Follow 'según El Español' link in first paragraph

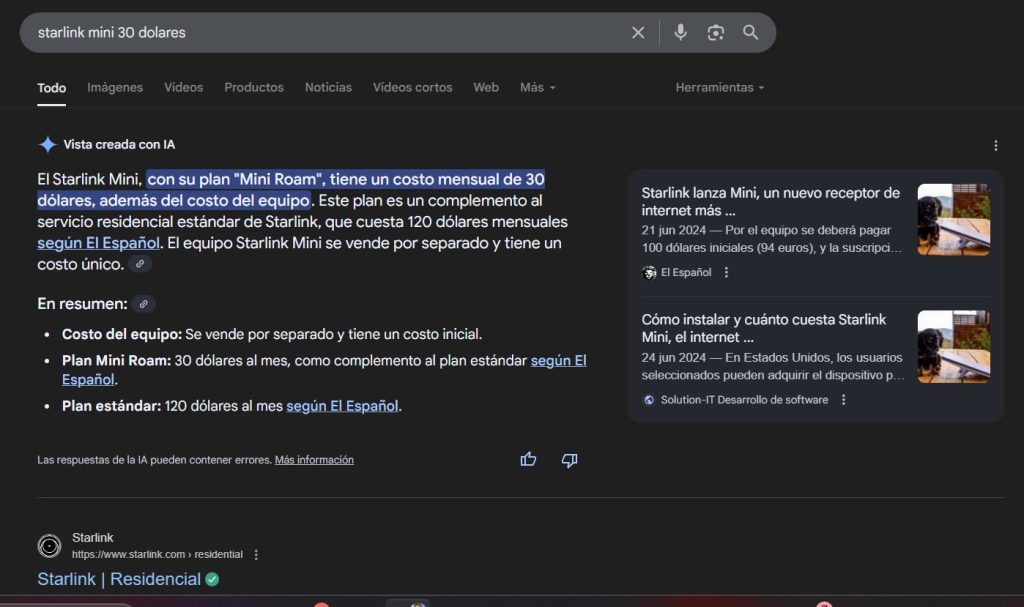coord(99,243)
